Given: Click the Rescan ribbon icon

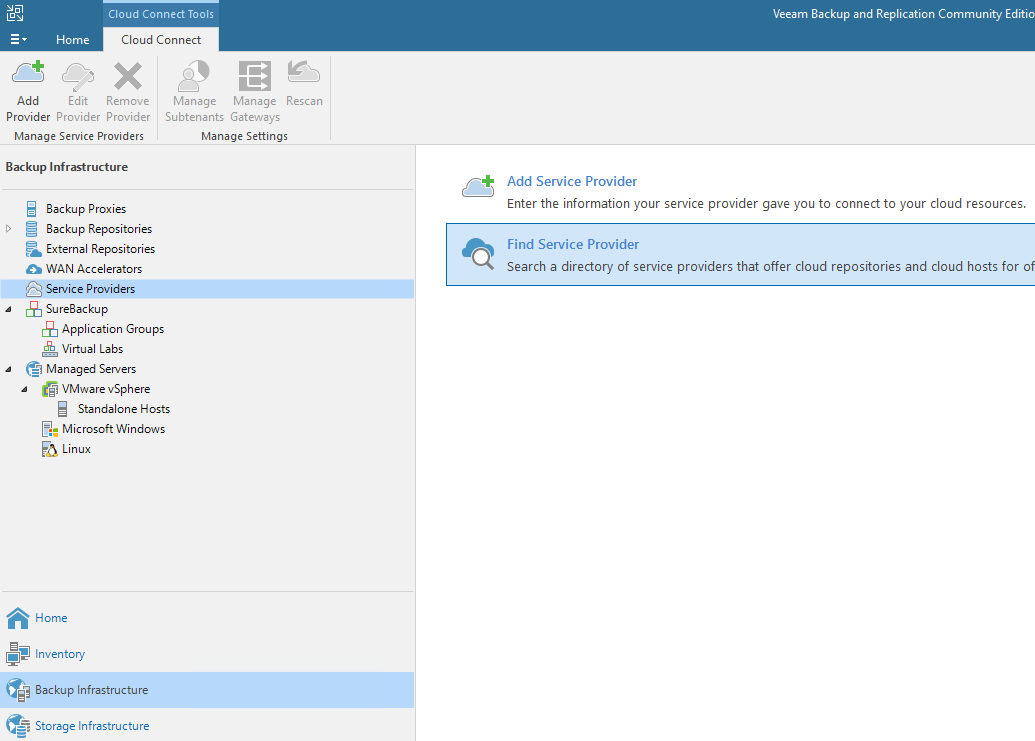Looking at the screenshot, I should [x=304, y=73].
